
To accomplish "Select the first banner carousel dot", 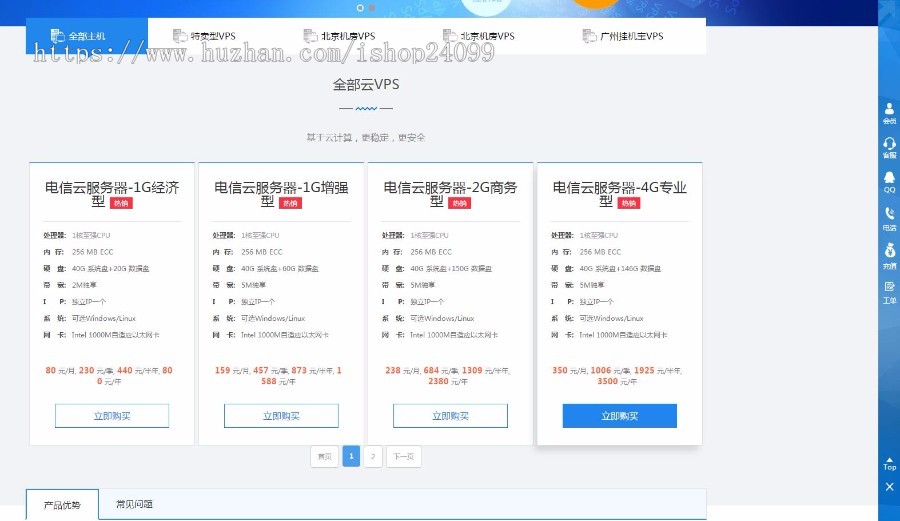I will (x=360, y=7).
